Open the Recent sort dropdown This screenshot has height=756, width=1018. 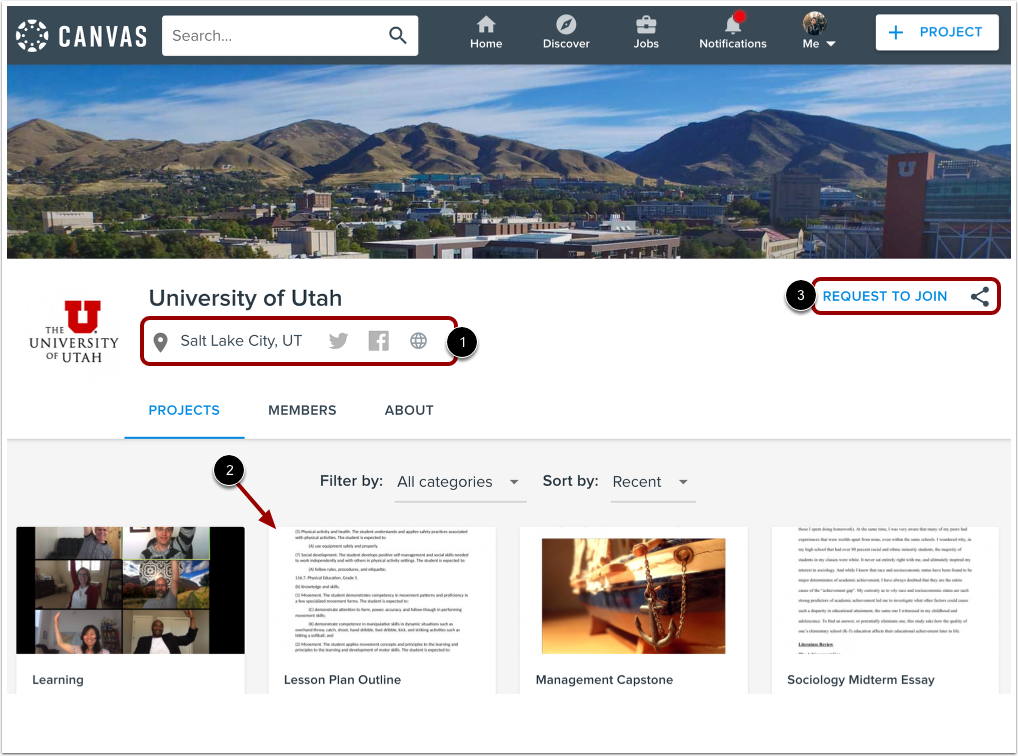tap(652, 482)
